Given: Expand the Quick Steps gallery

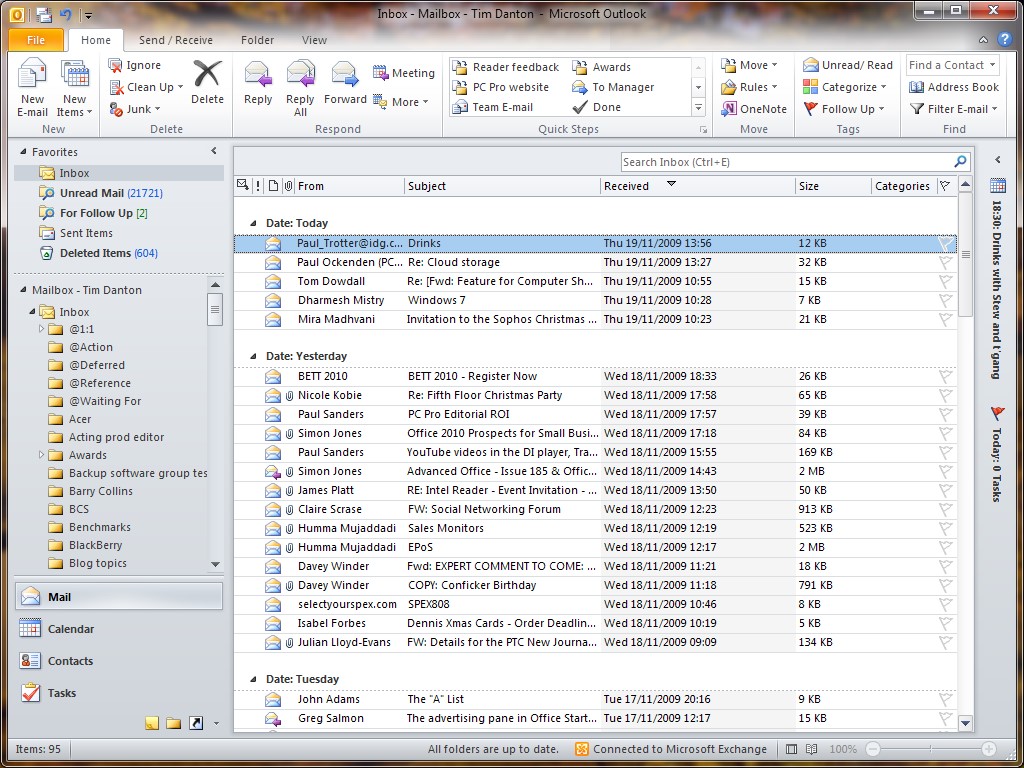Looking at the screenshot, I should [x=698, y=107].
